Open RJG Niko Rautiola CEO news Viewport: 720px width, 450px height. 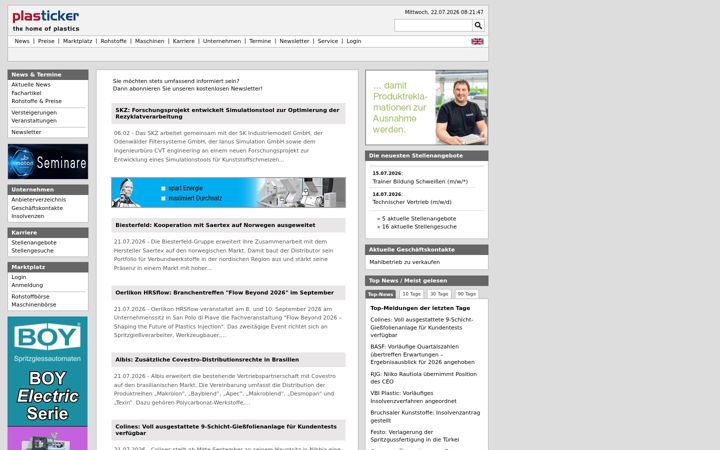(423, 378)
